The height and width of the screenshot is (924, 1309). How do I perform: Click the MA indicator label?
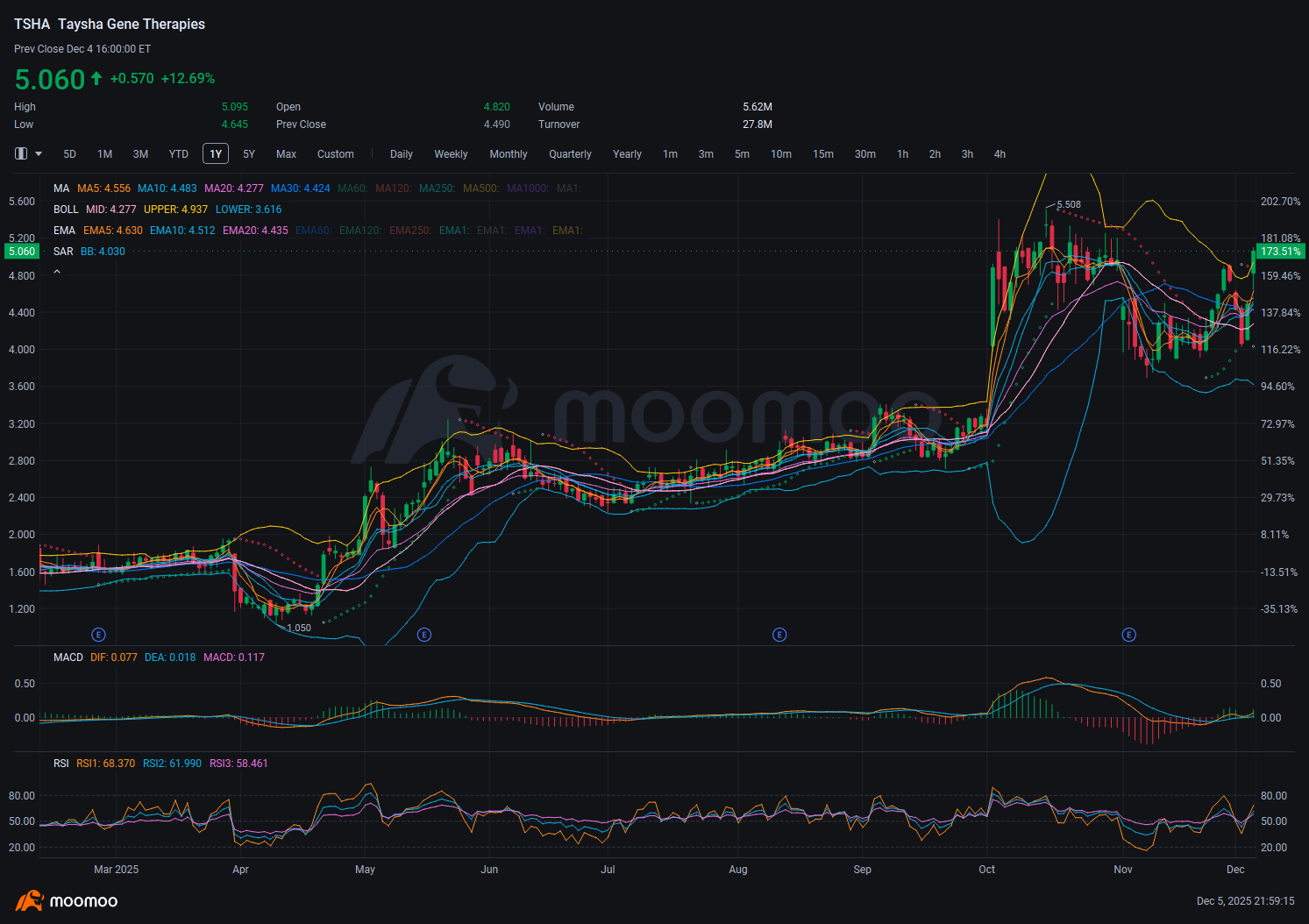[61, 188]
